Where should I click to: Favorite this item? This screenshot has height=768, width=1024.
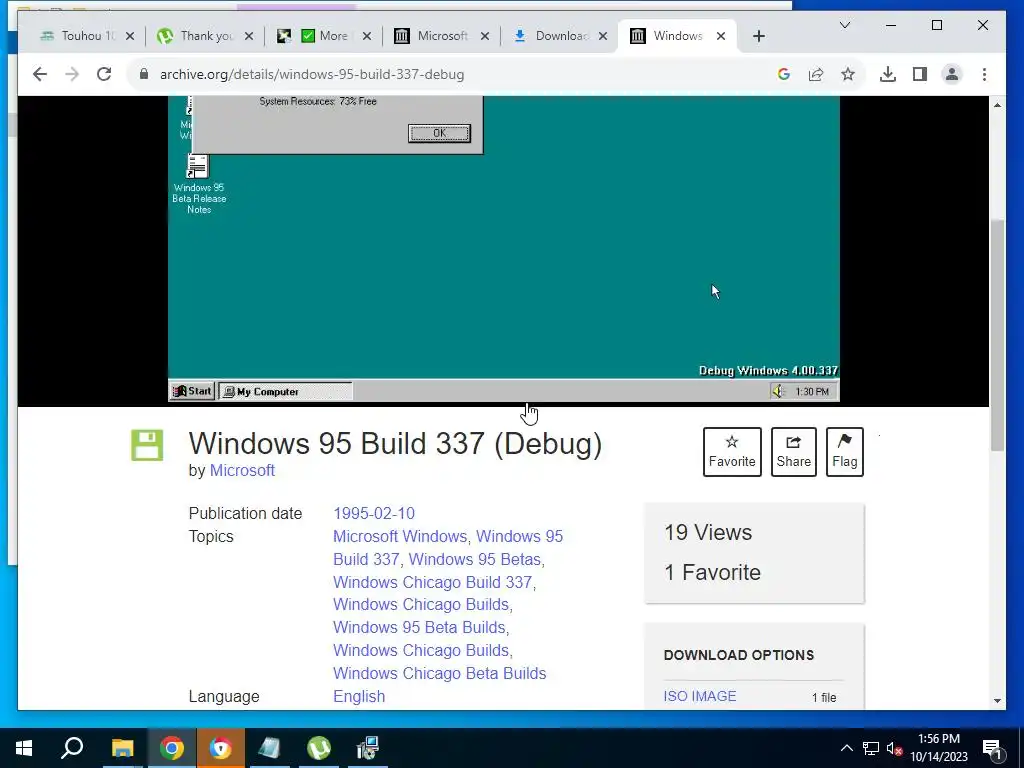coord(732,452)
